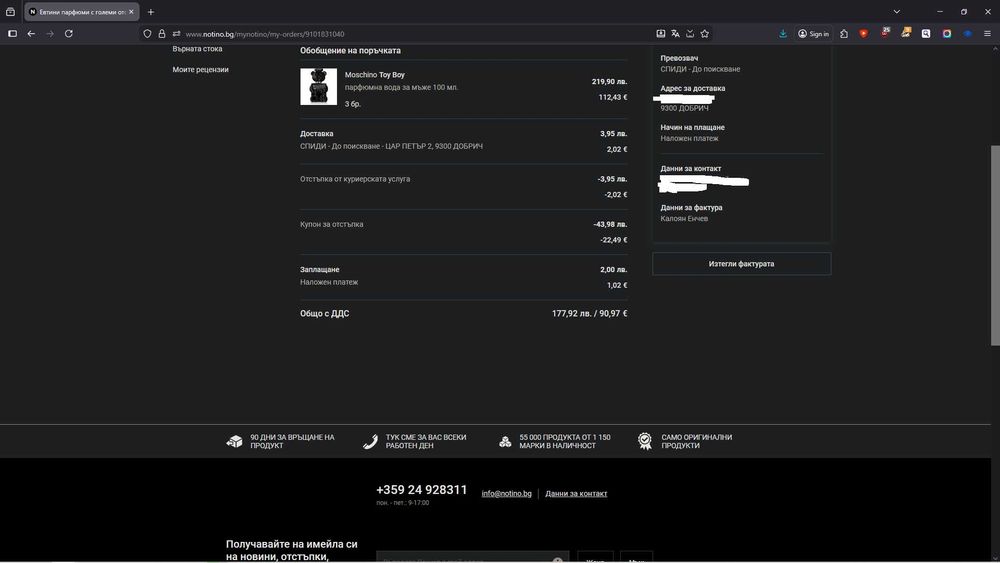Screen dimensions: 1000x563
Task: Select Купон за отстъпка label
Action: pyautogui.click(x=332, y=224)
